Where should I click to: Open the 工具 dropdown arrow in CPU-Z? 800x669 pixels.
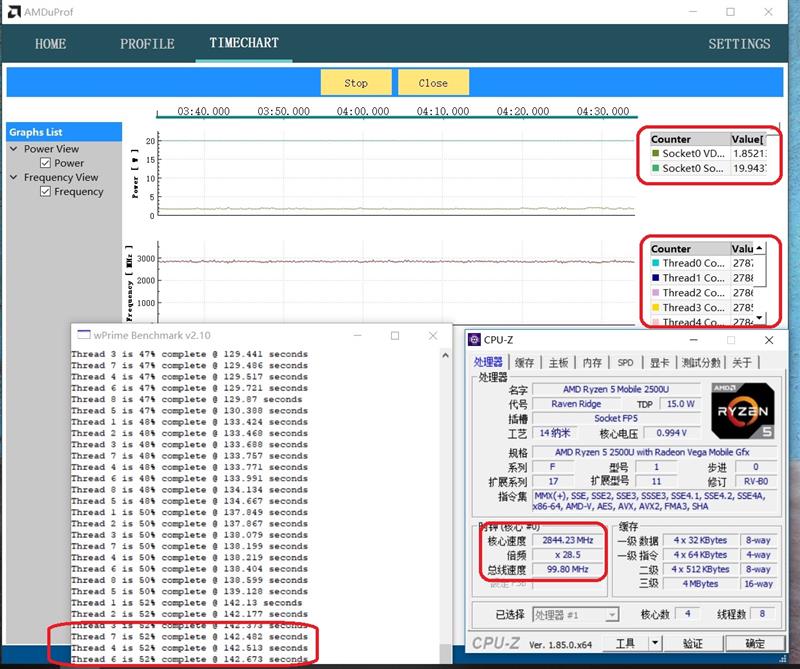click(655, 643)
